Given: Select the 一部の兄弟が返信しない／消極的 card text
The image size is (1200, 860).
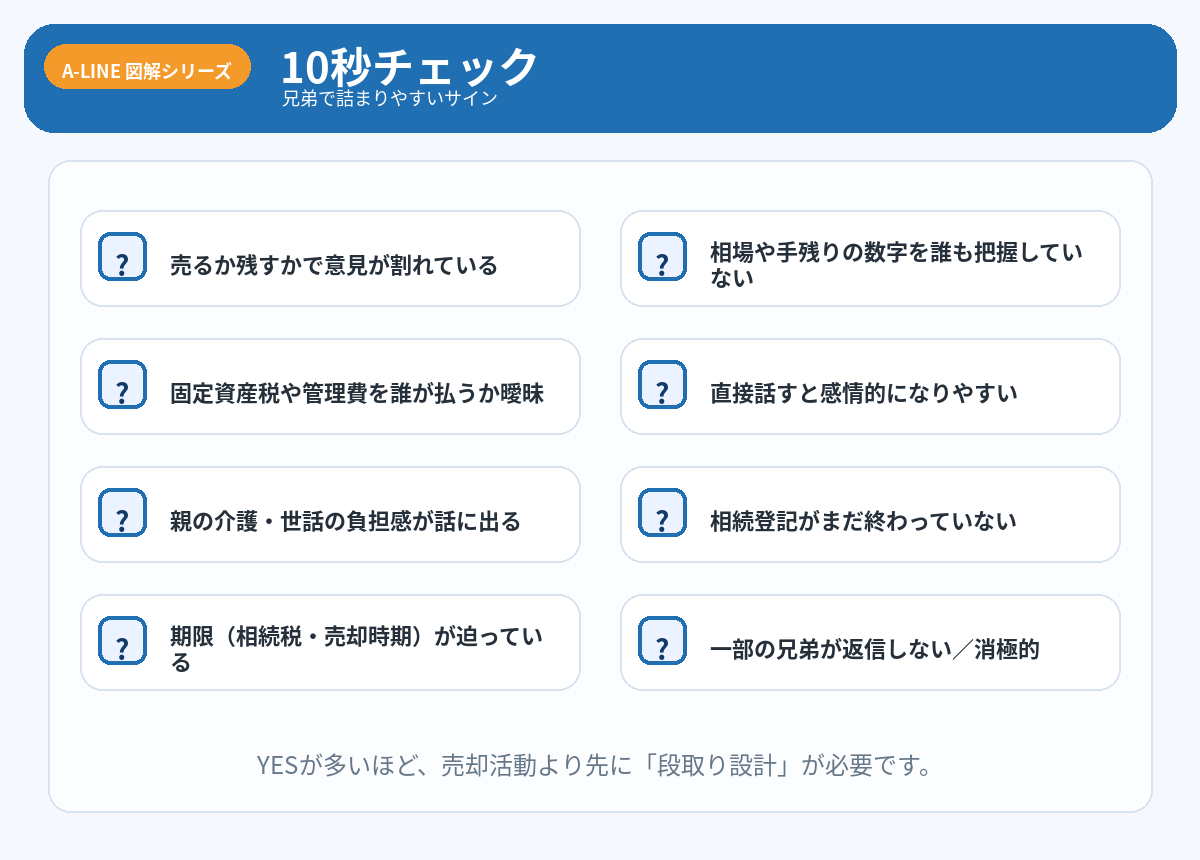Looking at the screenshot, I should (875, 650).
